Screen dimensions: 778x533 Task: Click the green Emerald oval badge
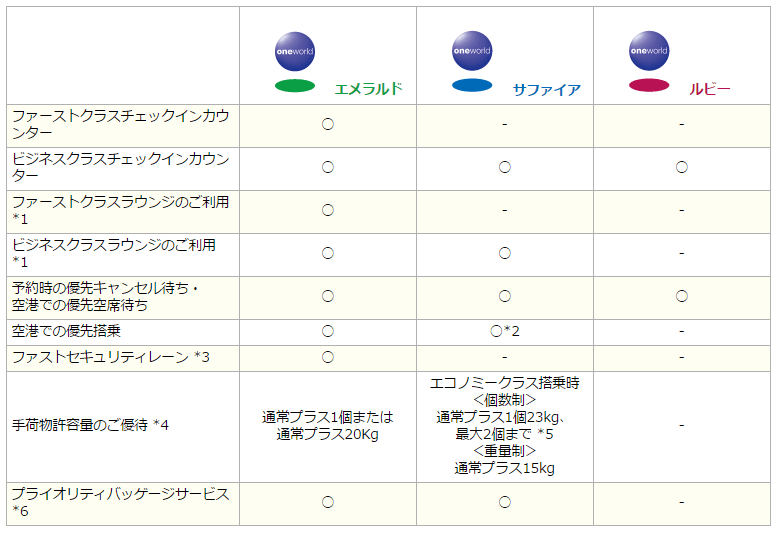(x=295, y=86)
